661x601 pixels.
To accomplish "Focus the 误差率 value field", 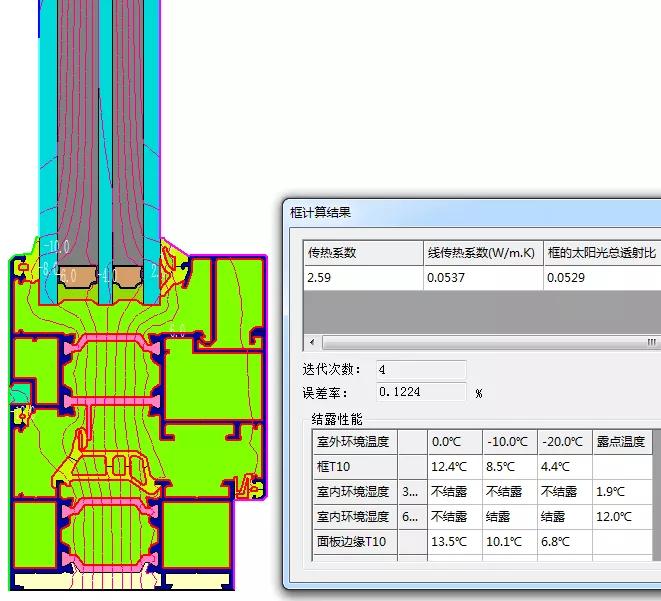I will coord(421,392).
